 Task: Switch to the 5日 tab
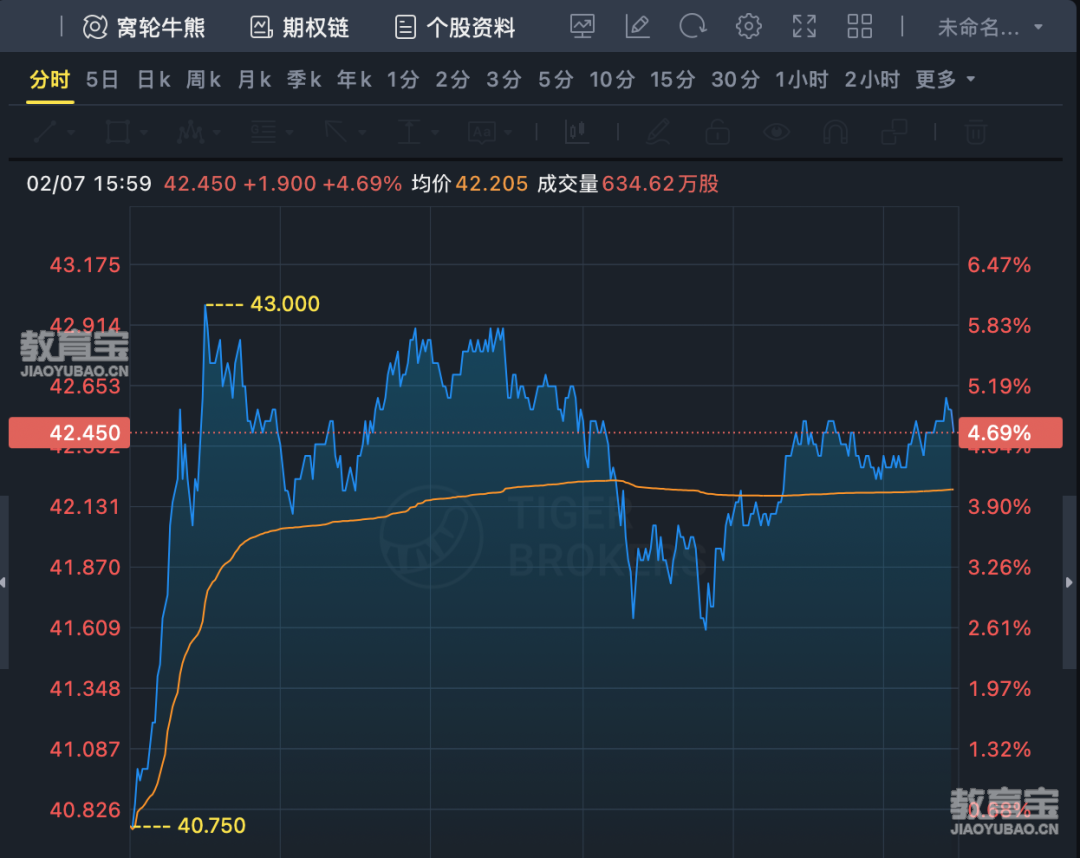tap(102, 80)
